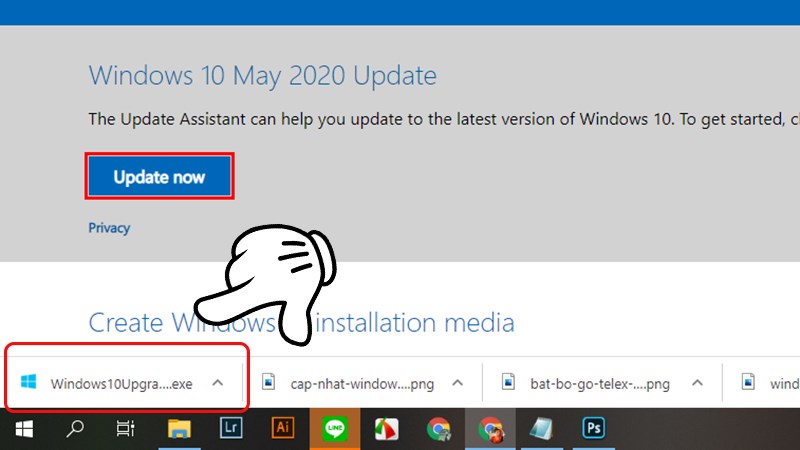The image size is (800, 450).
Task: Open the notepad-style app in the taskbar
Action: point(541,429)
